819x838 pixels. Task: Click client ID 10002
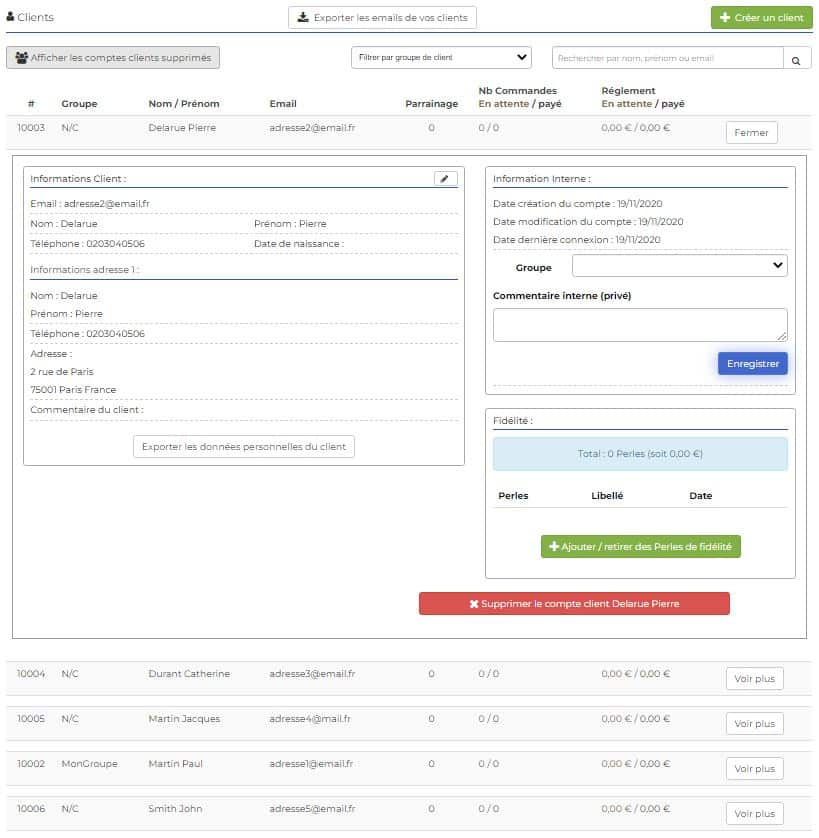pyautogui.click(x=31, y=764)
